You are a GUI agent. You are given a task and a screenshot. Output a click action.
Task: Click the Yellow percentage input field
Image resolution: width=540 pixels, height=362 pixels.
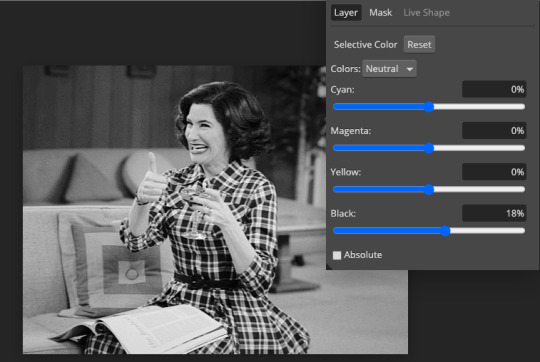point(494,172)
